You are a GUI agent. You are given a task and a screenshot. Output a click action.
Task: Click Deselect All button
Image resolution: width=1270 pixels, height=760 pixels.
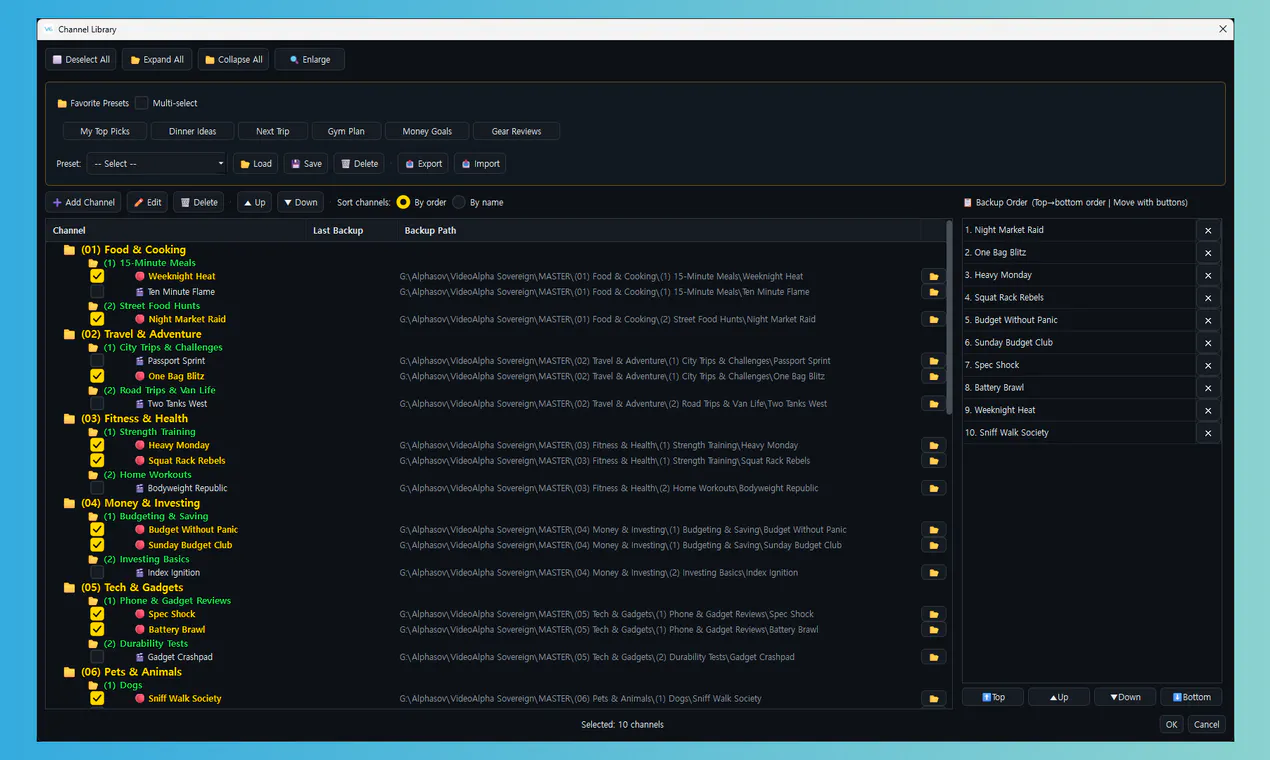click(x=81, y=60)
